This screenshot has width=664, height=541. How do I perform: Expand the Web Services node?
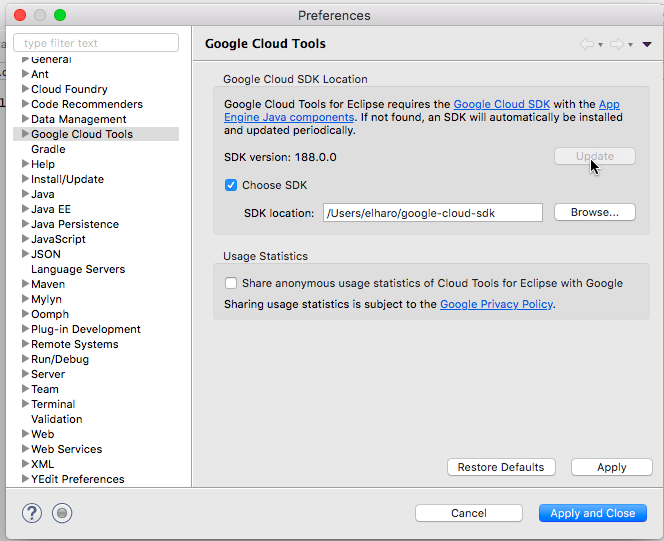(x=25, y=449)
